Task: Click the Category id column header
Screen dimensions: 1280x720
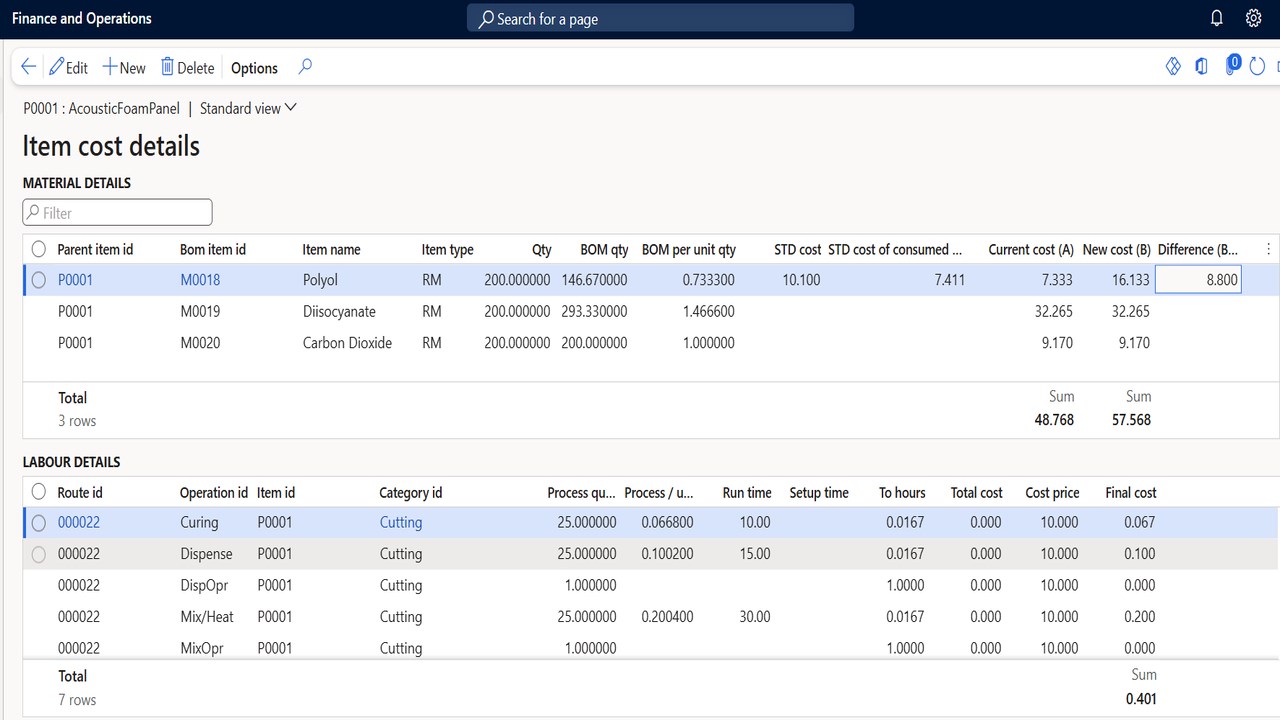Action: point(411,492)
